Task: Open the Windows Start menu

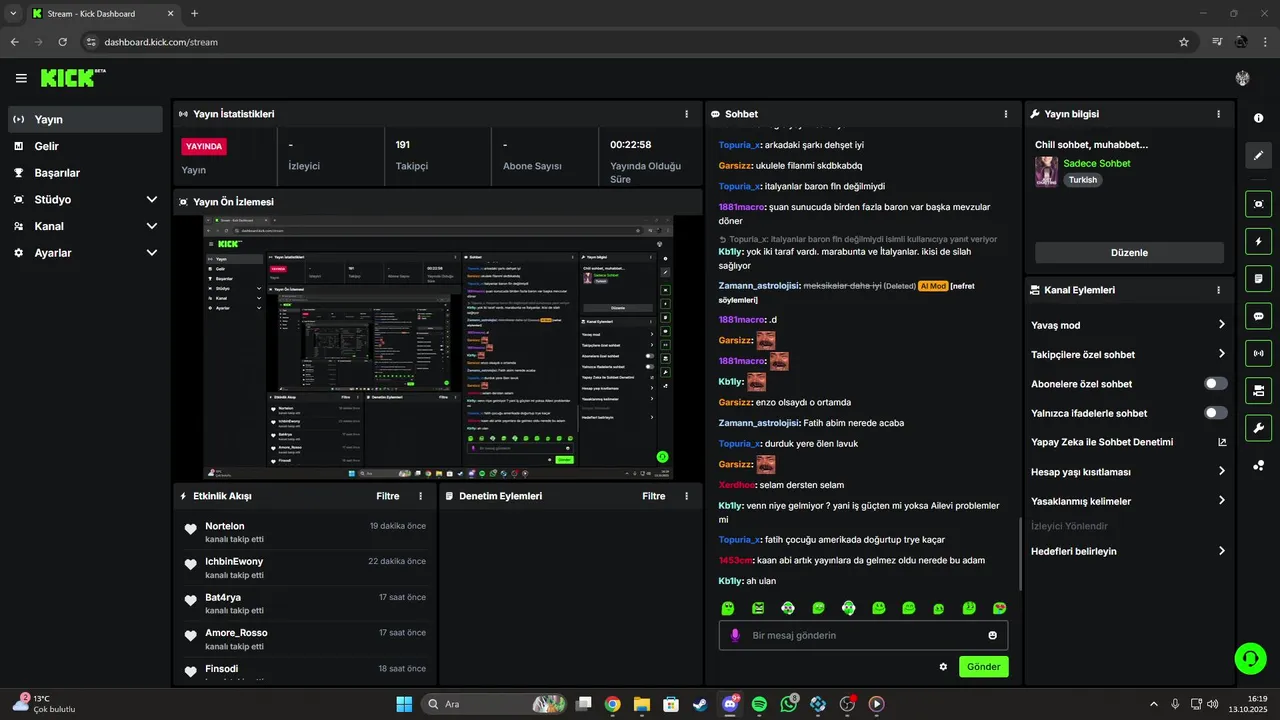Action: [404, 704]
